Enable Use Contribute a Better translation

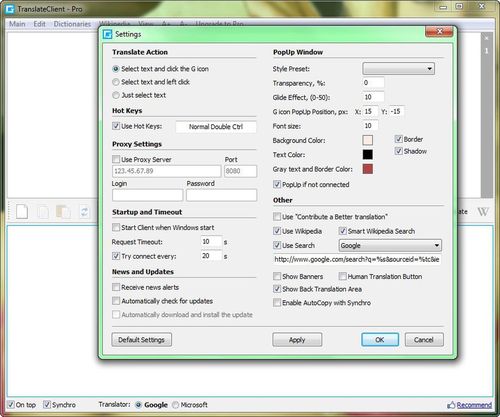277,217
